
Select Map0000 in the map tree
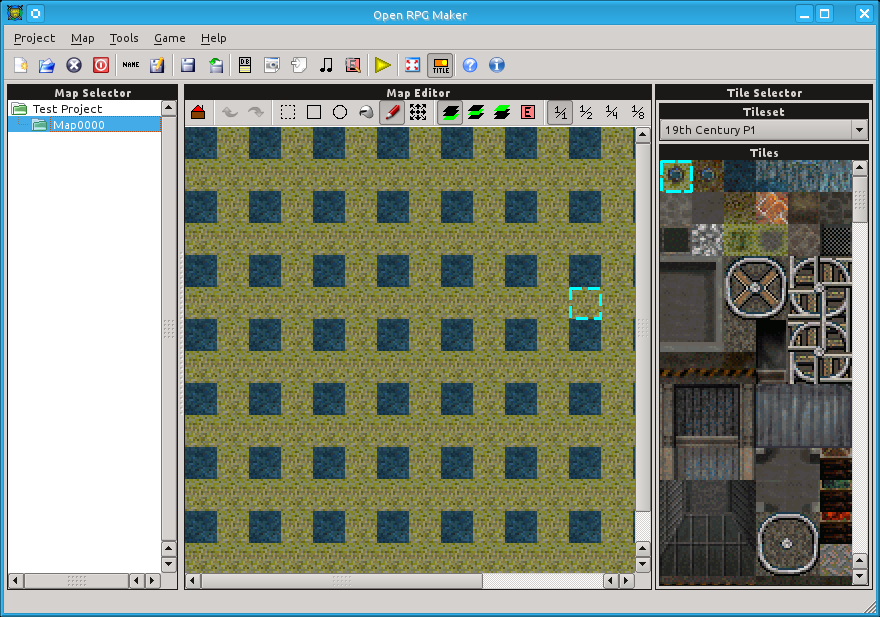coord(79,125)
